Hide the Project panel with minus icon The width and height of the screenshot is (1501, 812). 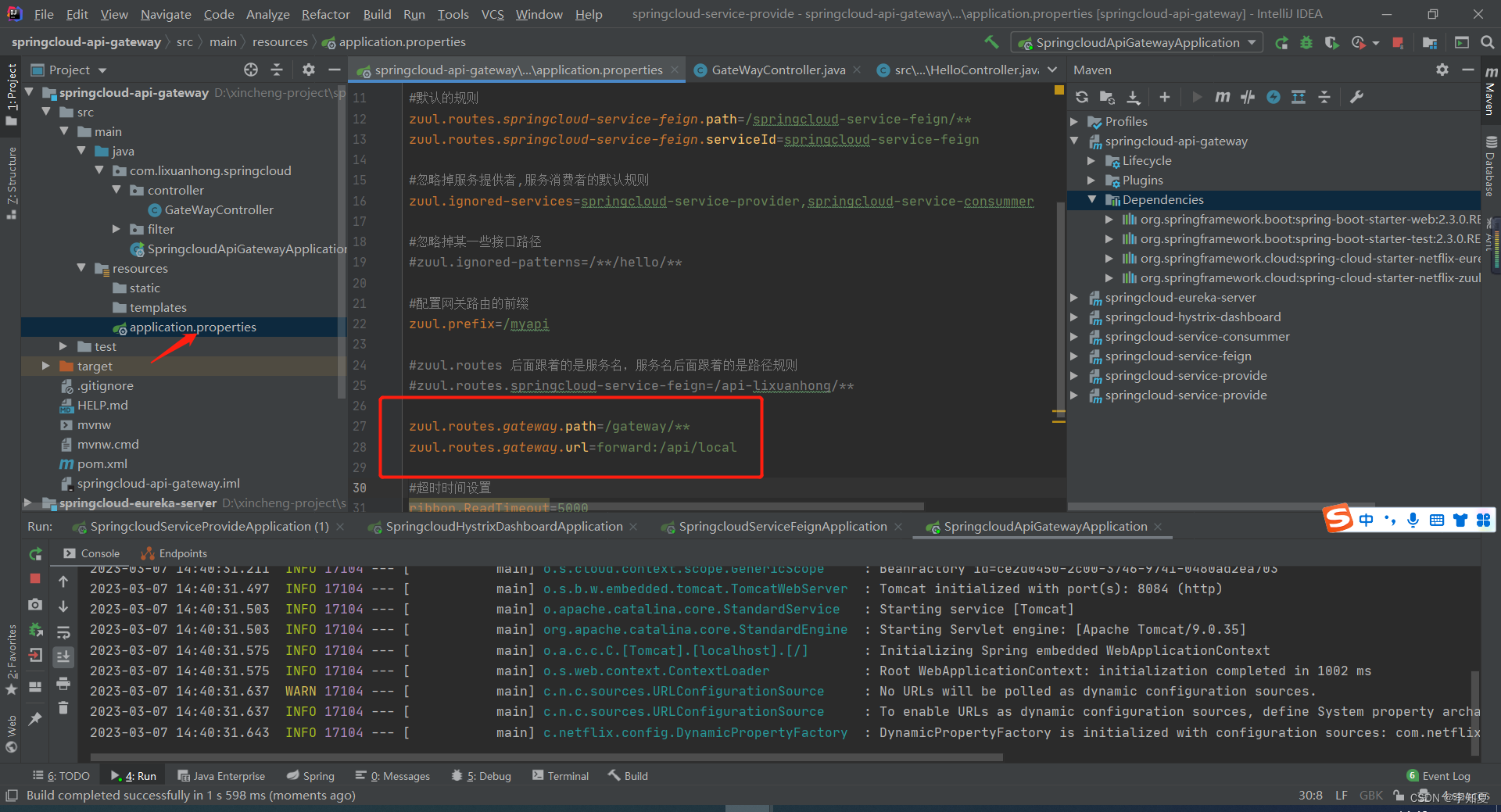point(334,70)
